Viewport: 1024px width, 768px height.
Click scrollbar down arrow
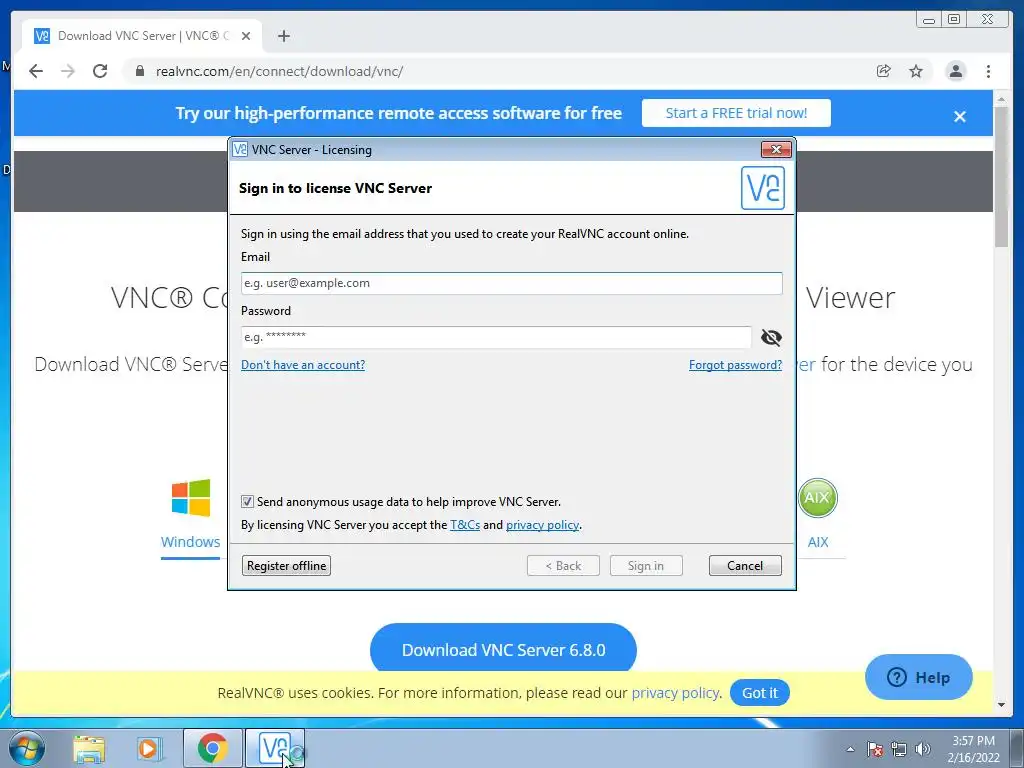coord(1001,705)
